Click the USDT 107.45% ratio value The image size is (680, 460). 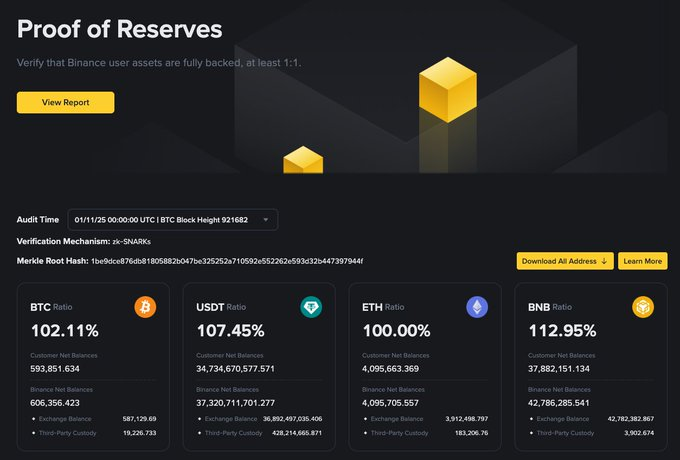(x=230, y=330)
